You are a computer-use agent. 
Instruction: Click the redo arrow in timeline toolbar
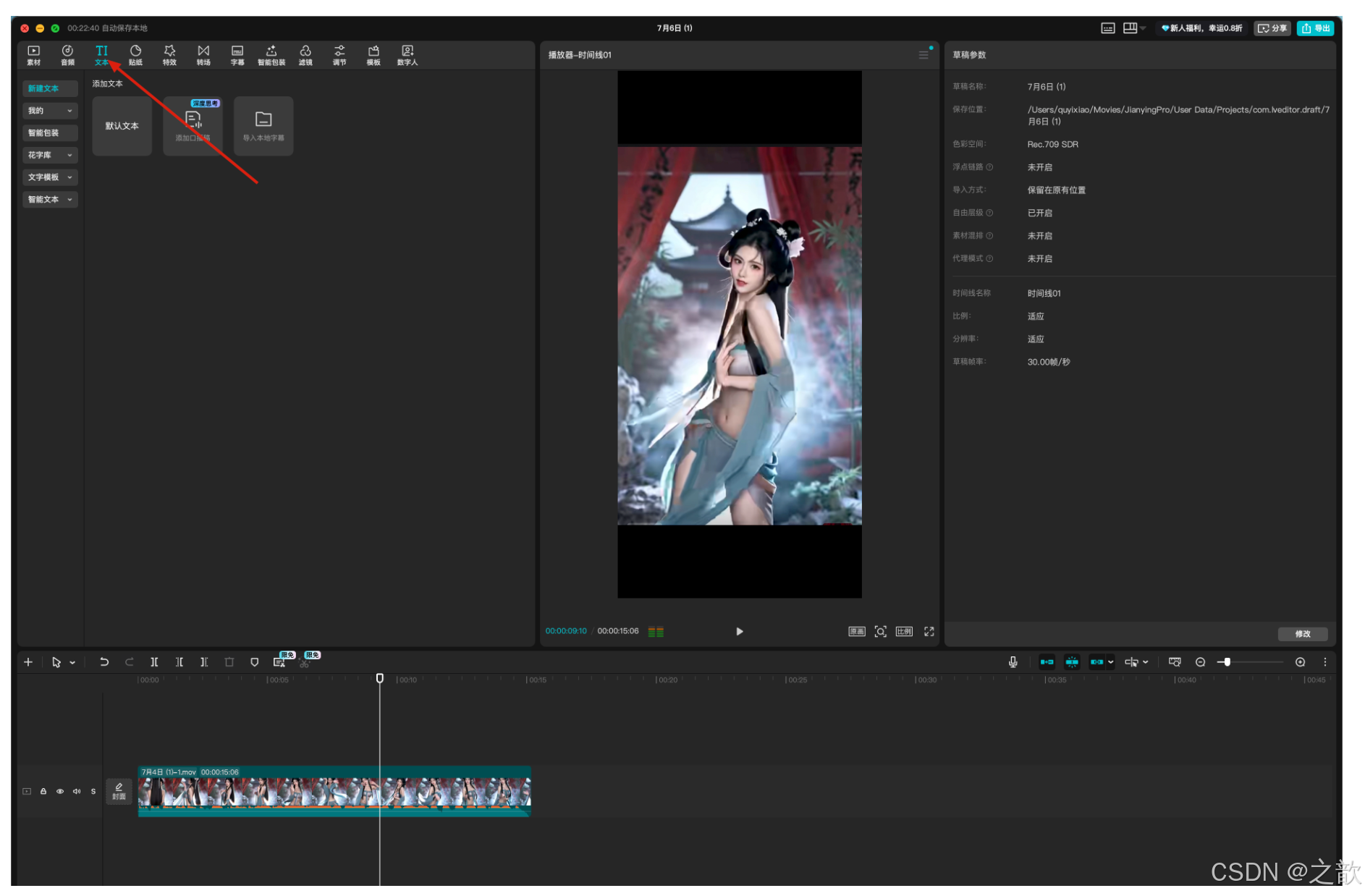click(x=130, y=662)
